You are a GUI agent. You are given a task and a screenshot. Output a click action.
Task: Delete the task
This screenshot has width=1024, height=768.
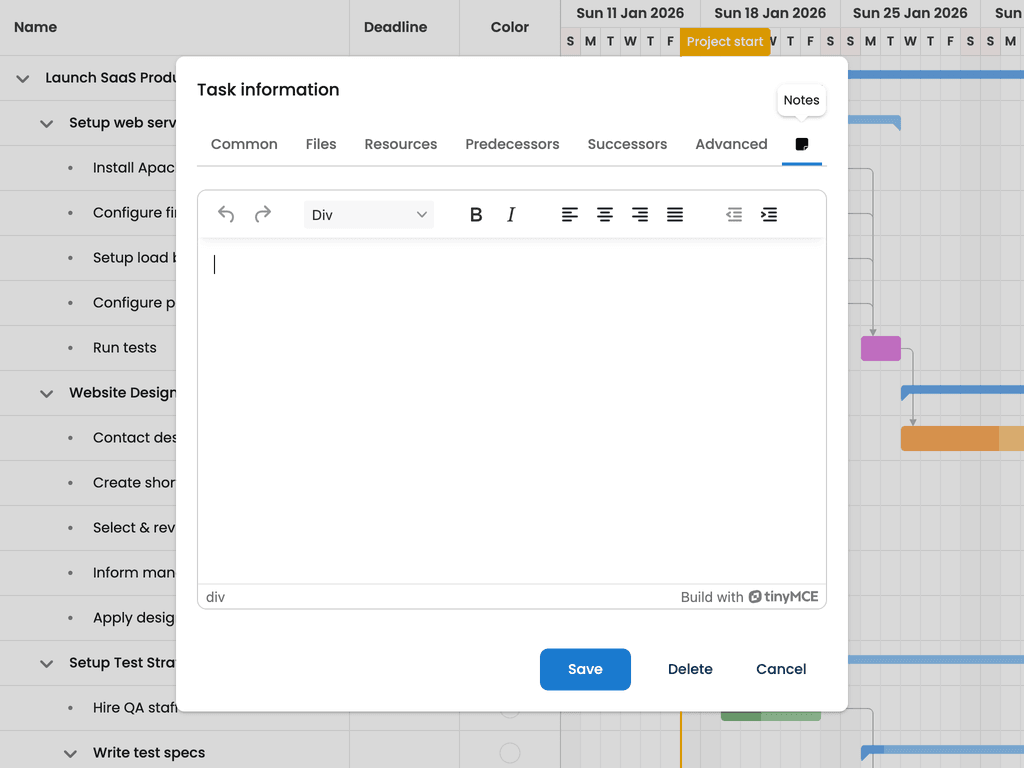click(x=690, y=669)
